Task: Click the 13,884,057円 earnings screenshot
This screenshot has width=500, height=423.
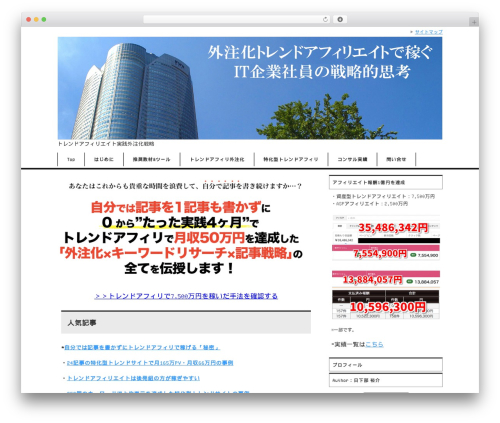Action: pyautogui.click(x=386, y=279)
